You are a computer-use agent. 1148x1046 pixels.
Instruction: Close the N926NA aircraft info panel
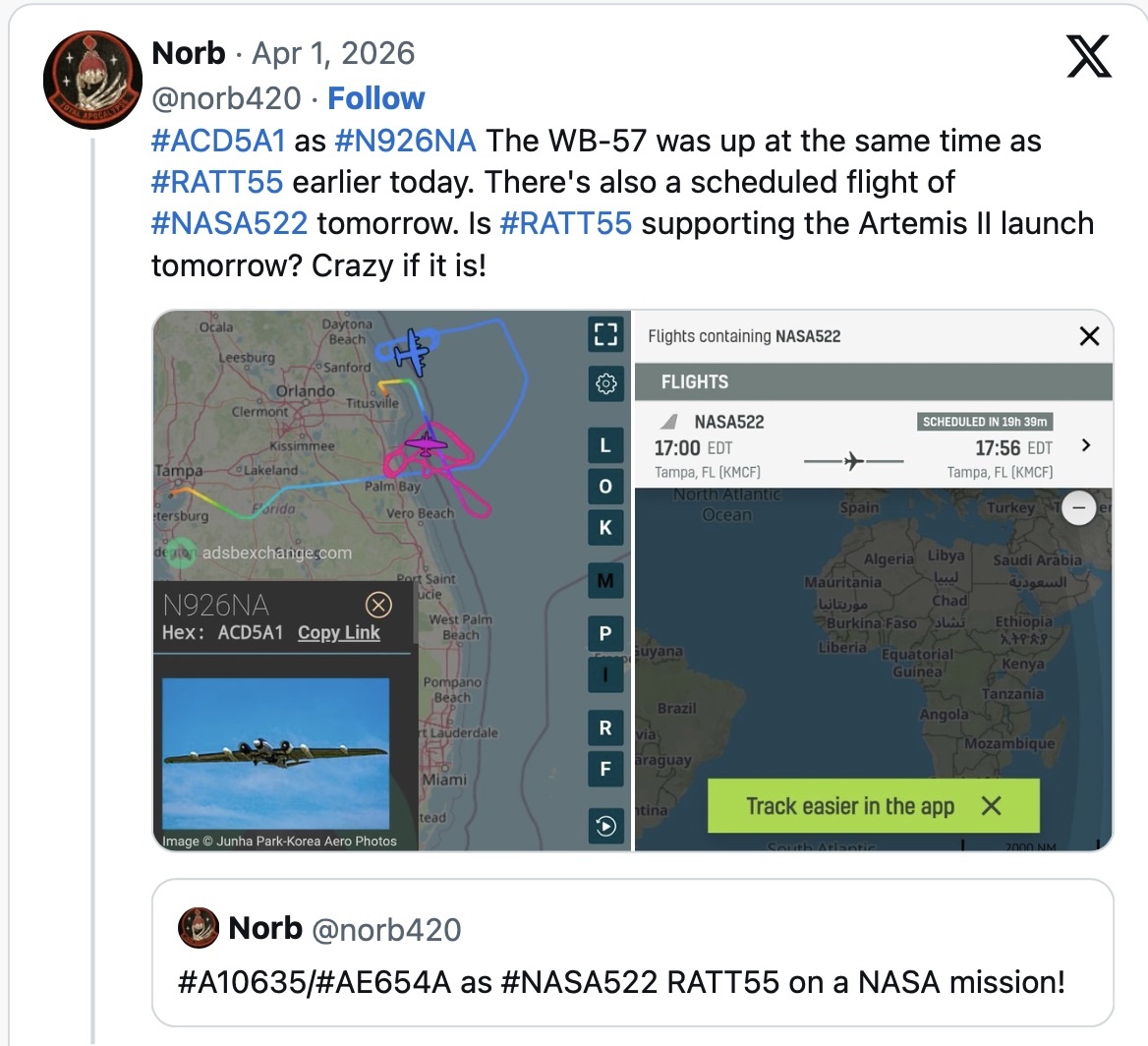point(377,605)
